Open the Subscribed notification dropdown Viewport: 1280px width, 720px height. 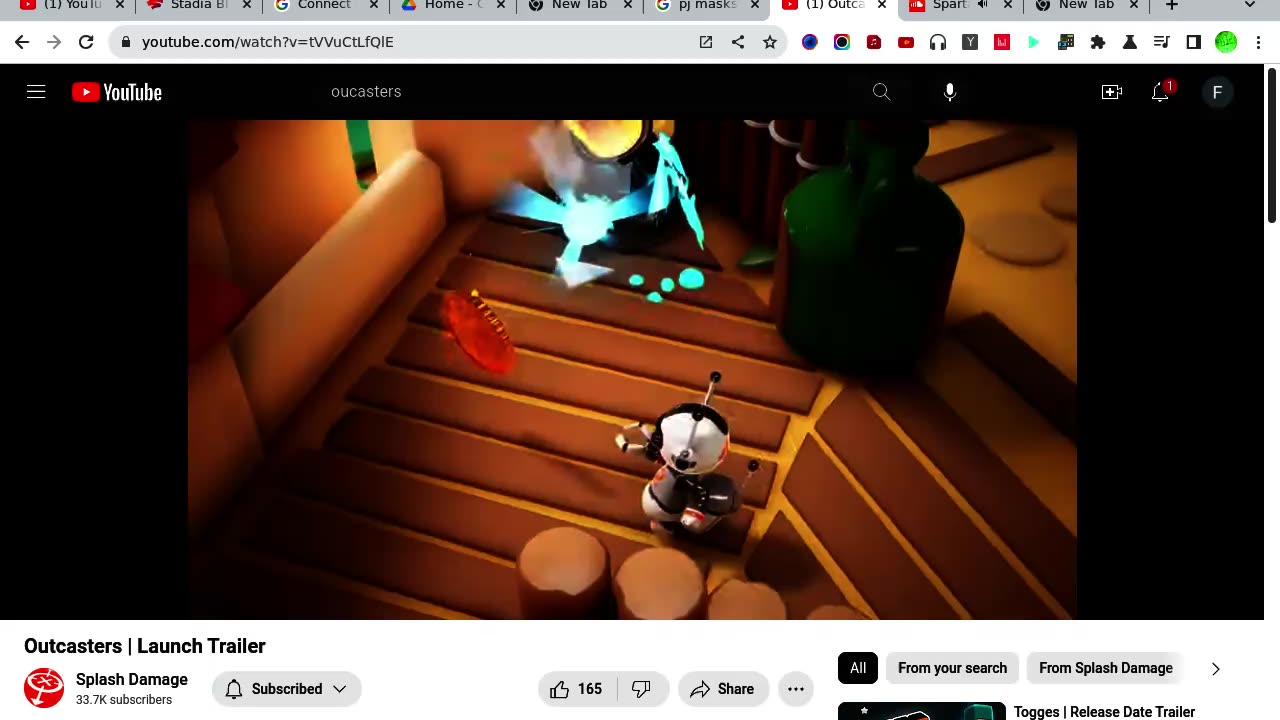pos(286,689)
